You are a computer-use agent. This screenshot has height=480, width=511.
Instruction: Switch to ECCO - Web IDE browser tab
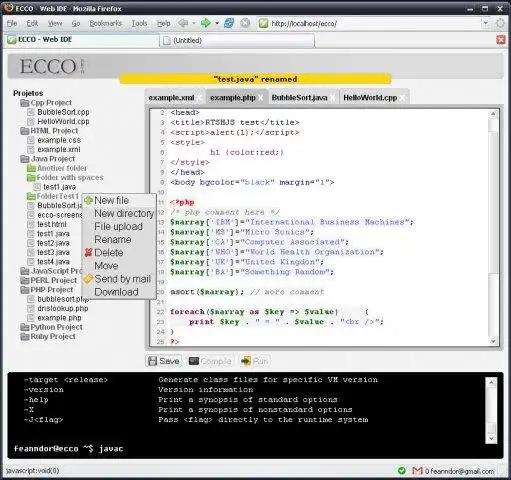(x=81, y=40)
